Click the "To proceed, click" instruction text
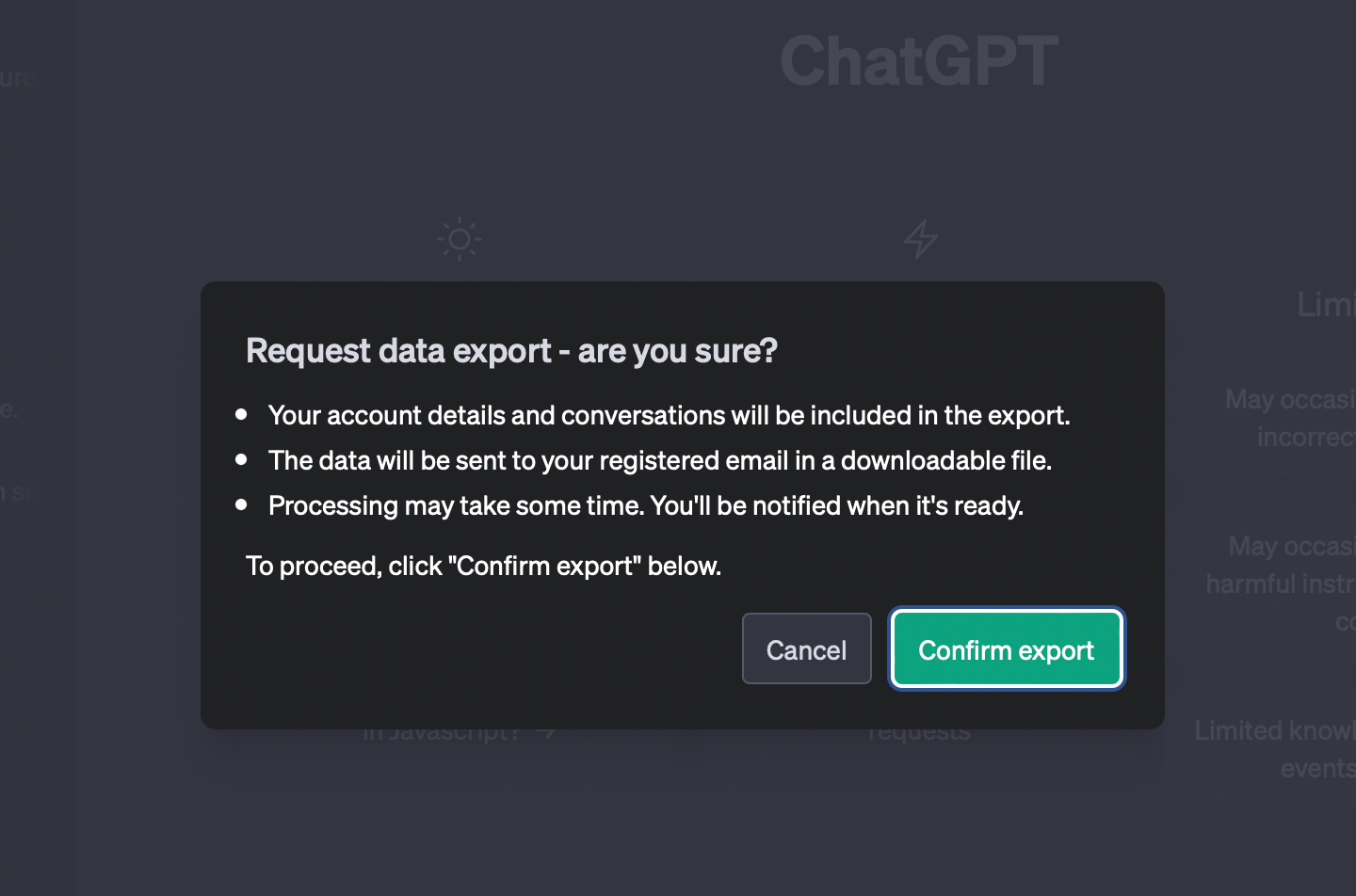The width and height of the screenshot is (1356, 896). pos(483,566)
